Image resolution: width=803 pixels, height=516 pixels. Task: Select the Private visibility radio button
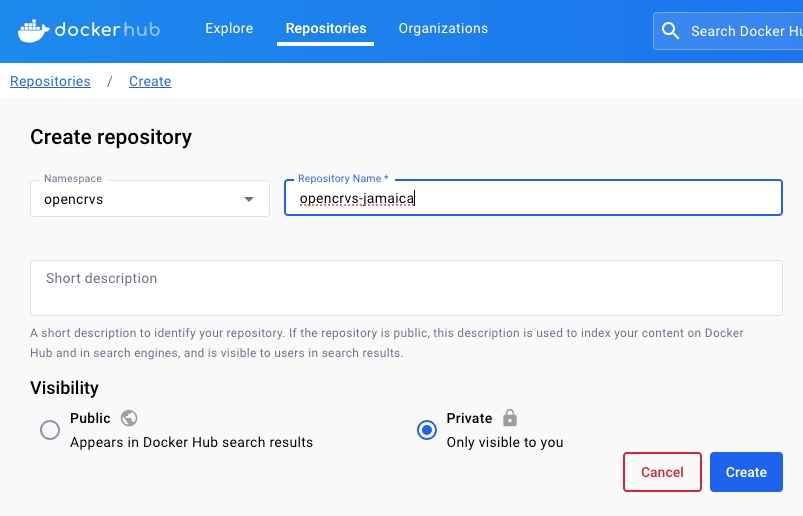point(427,430)
